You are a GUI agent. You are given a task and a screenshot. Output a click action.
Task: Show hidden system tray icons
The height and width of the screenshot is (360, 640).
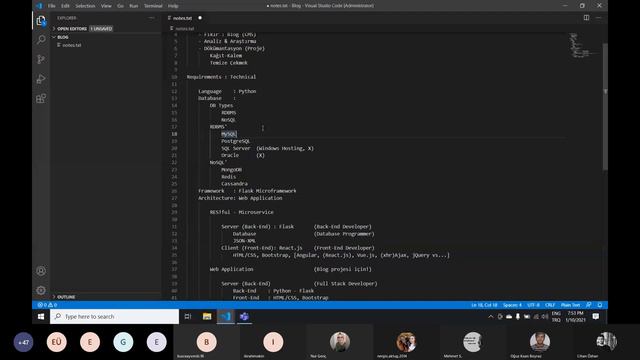point(490,316)
